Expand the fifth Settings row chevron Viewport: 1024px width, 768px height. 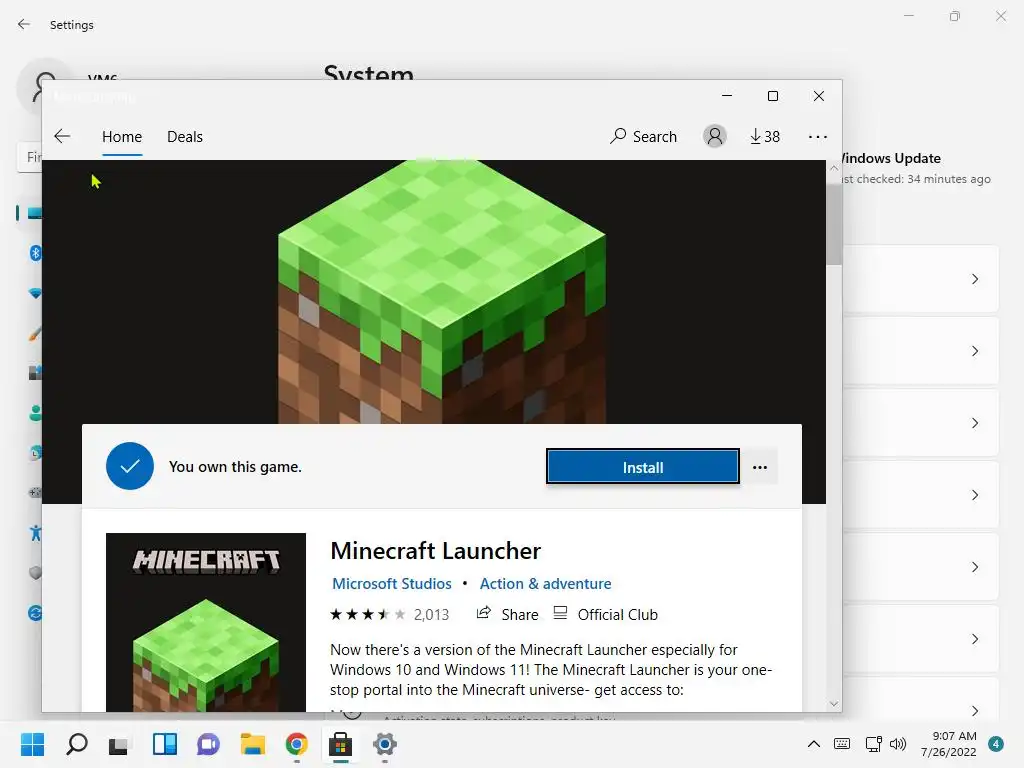click(975, 567)
